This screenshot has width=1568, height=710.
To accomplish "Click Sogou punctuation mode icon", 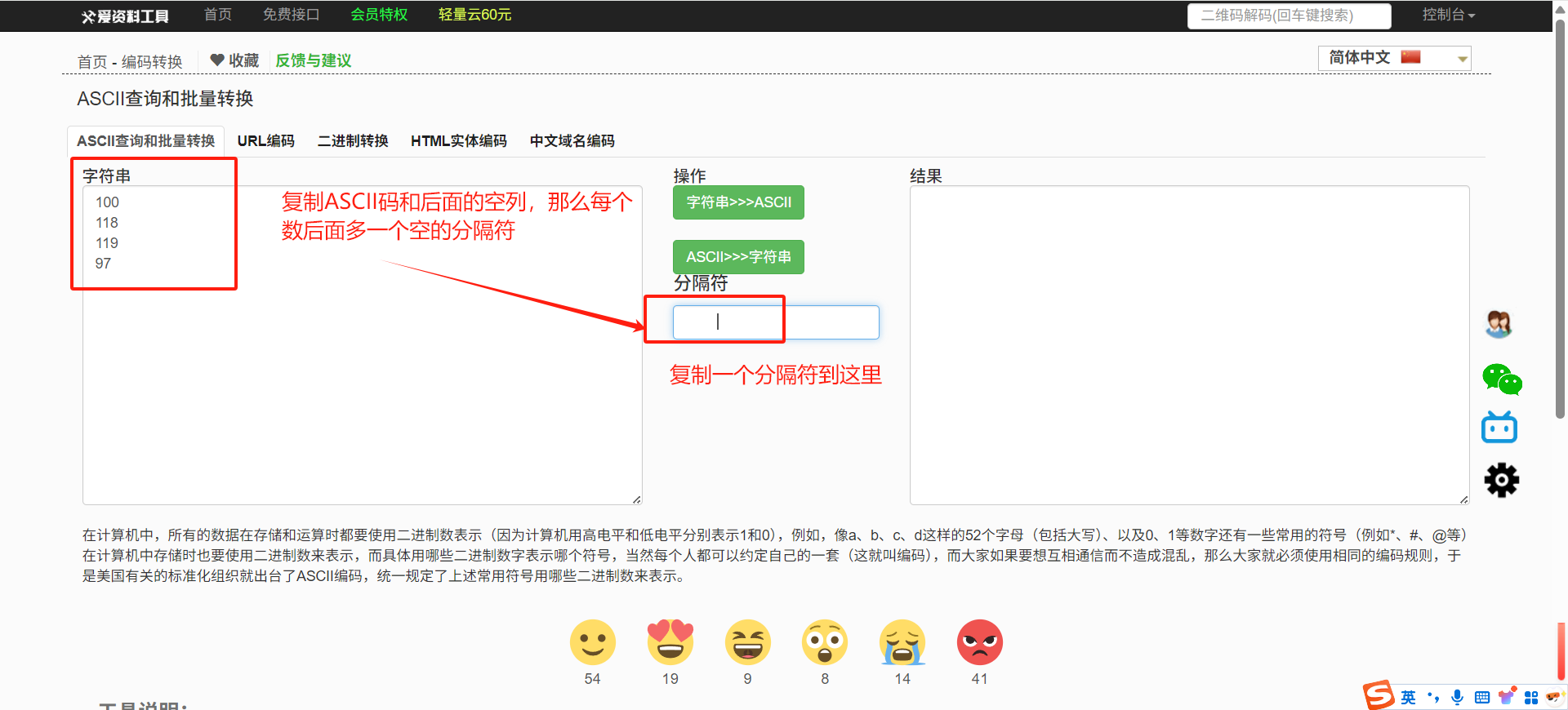I will (x=1433, y=697).
